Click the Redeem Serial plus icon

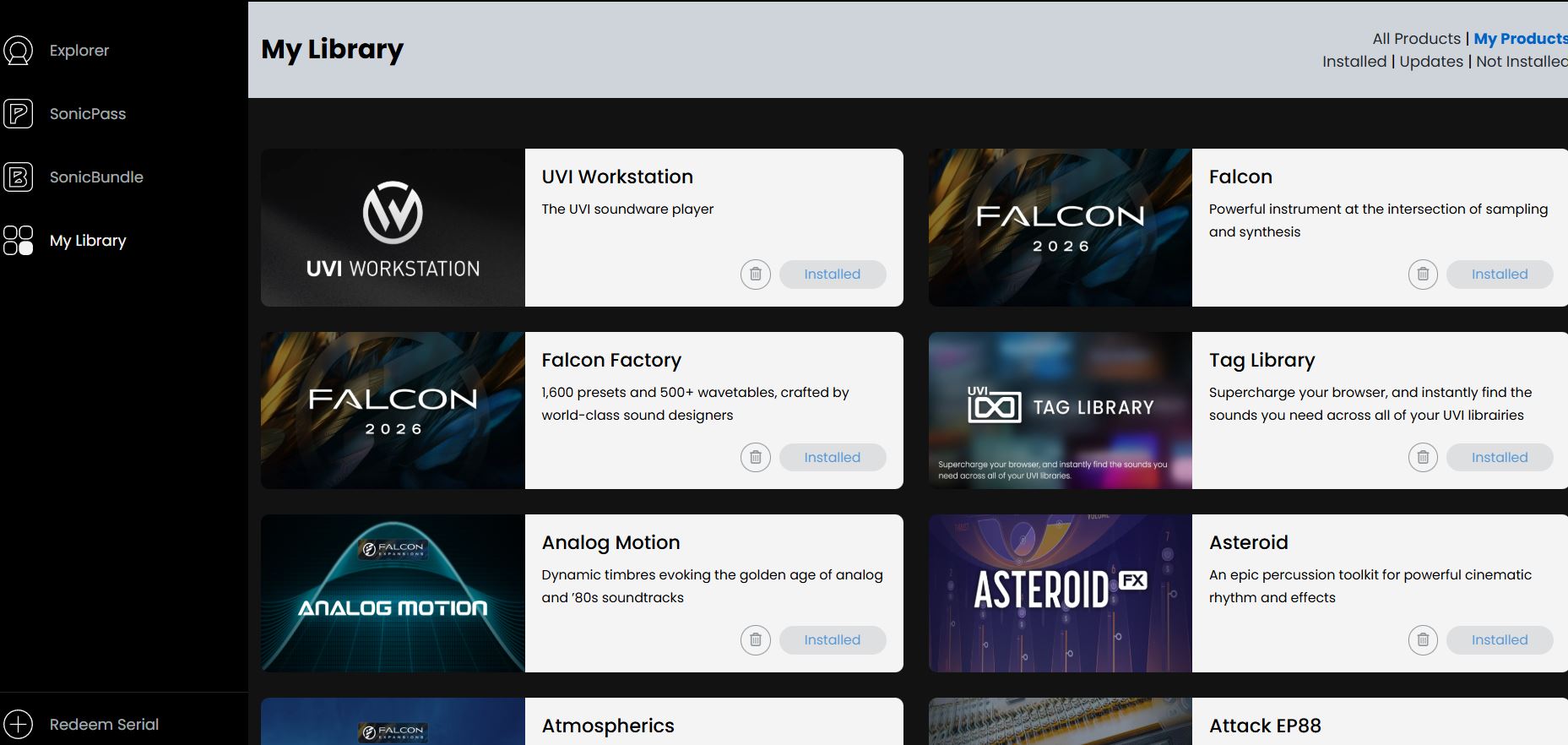[19, 724]
